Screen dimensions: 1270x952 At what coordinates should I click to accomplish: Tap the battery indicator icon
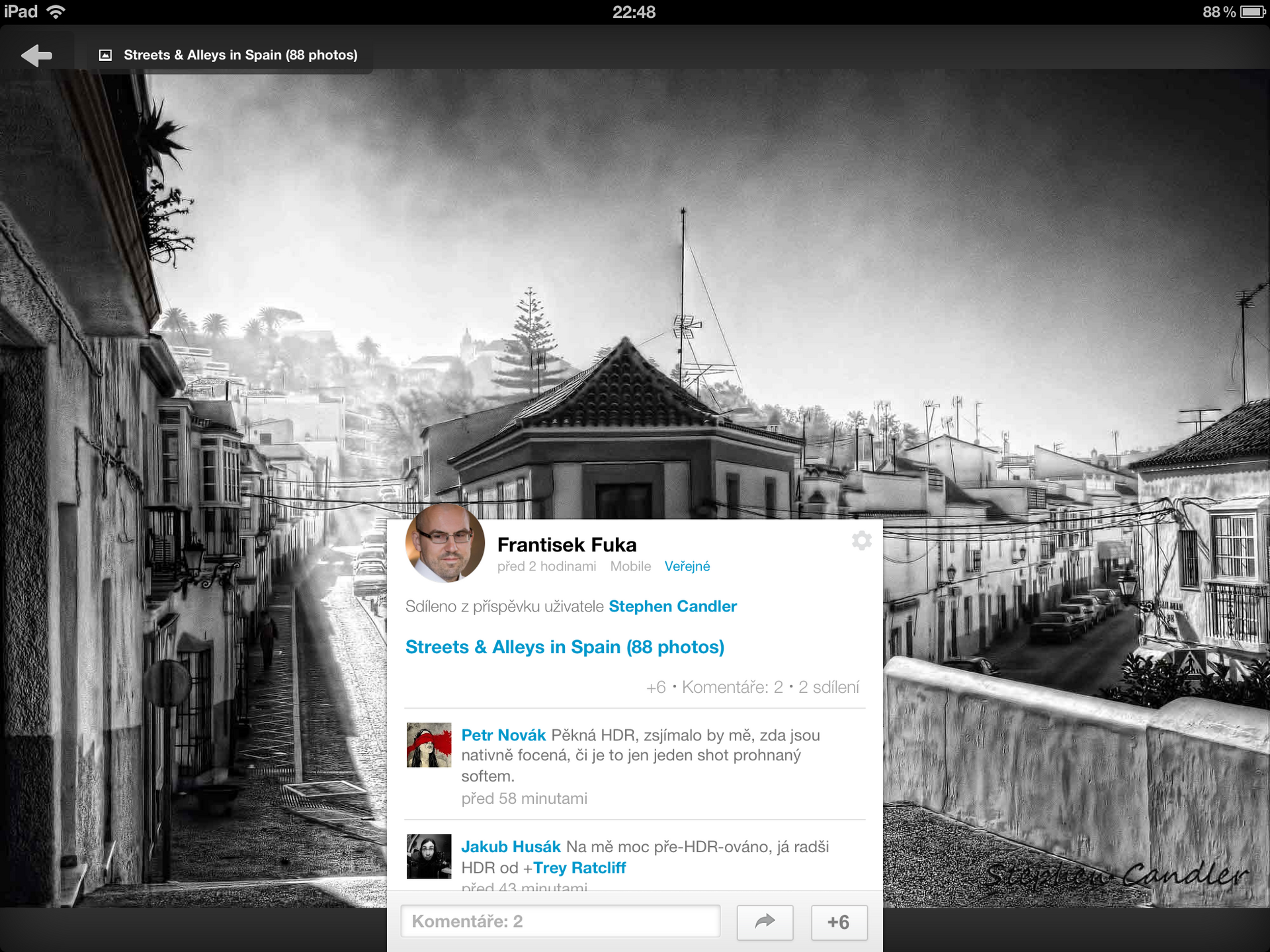point(1253,12)
